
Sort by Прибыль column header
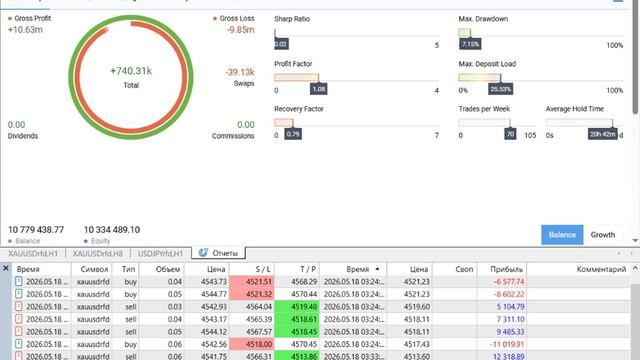coord(502,269)
